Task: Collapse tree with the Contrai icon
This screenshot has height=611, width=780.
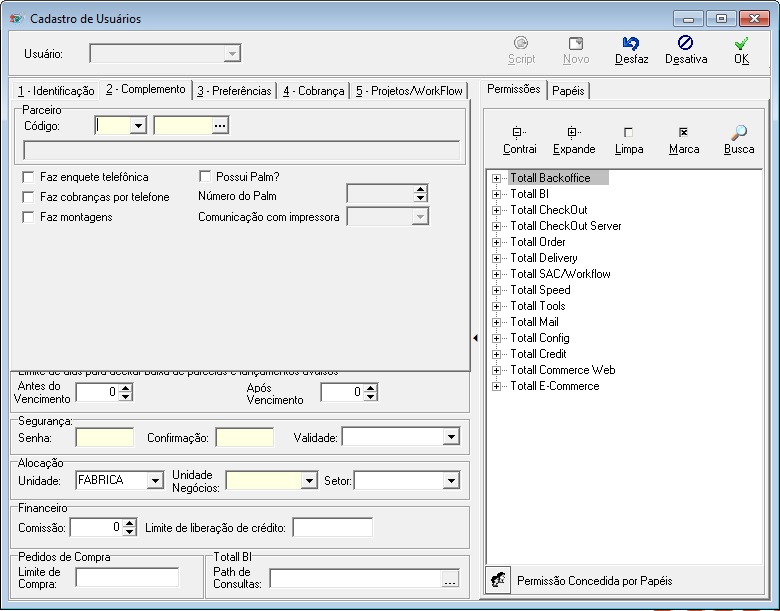Action: pos(519,132)
